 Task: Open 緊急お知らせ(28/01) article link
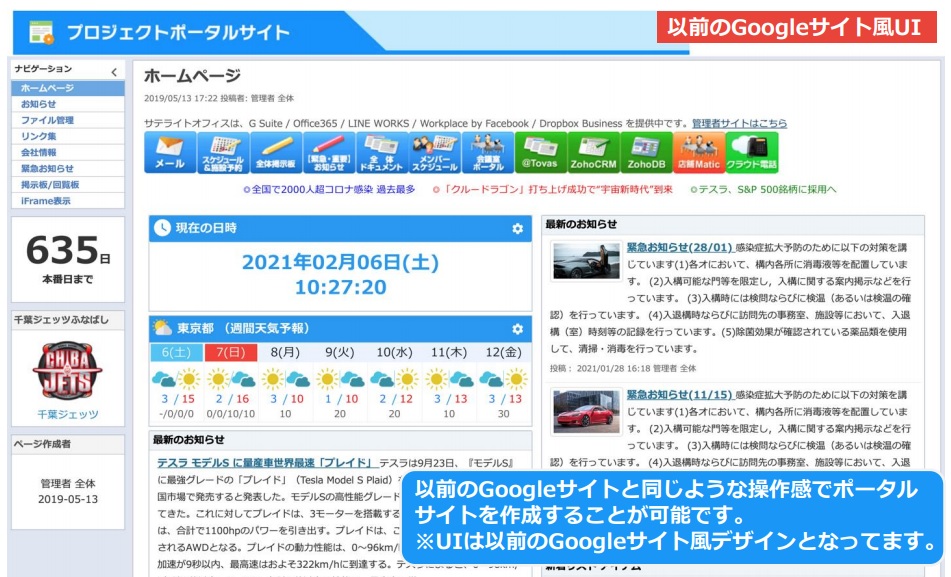click(x=679, y=248)
